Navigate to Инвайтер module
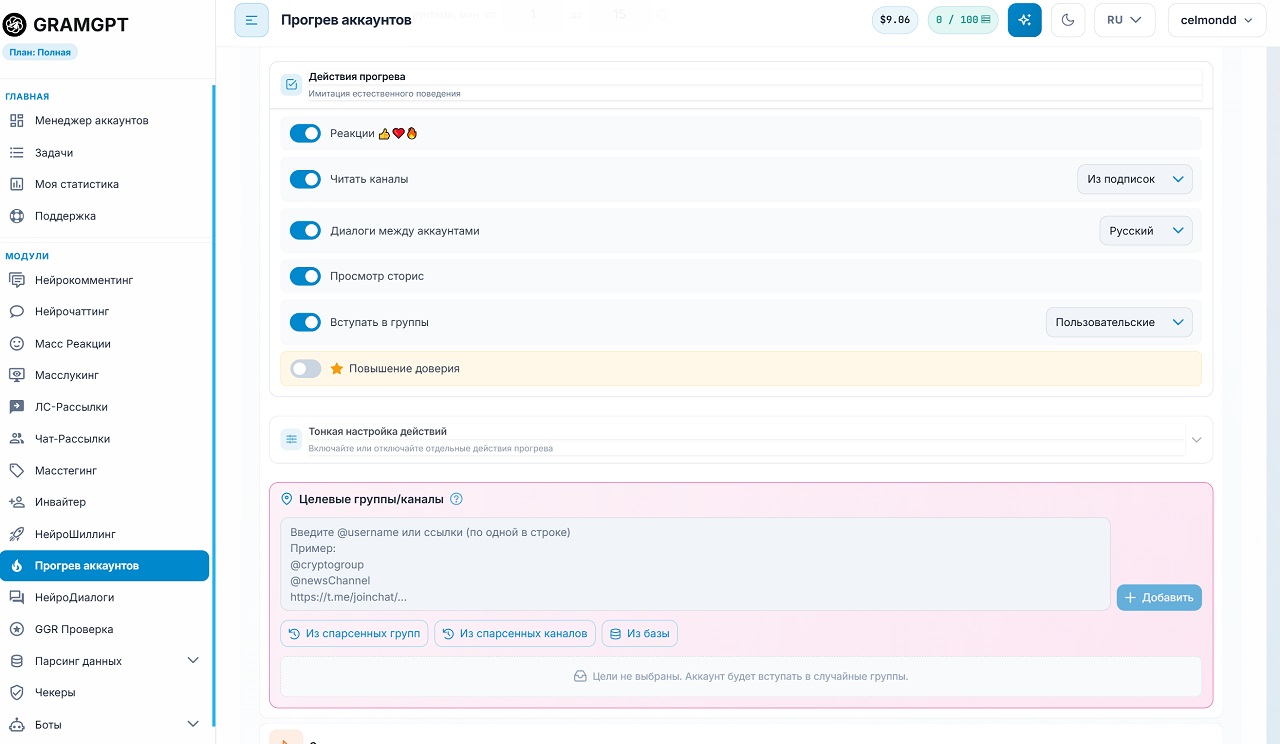The width and height of the screenshot is (1280, 744). [x=105, y=502]
